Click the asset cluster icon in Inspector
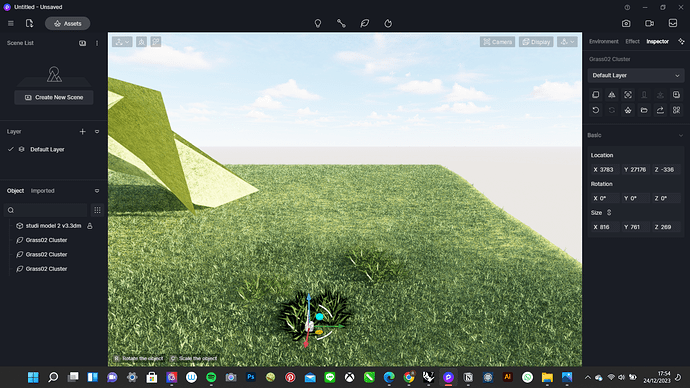 point(628,110)
